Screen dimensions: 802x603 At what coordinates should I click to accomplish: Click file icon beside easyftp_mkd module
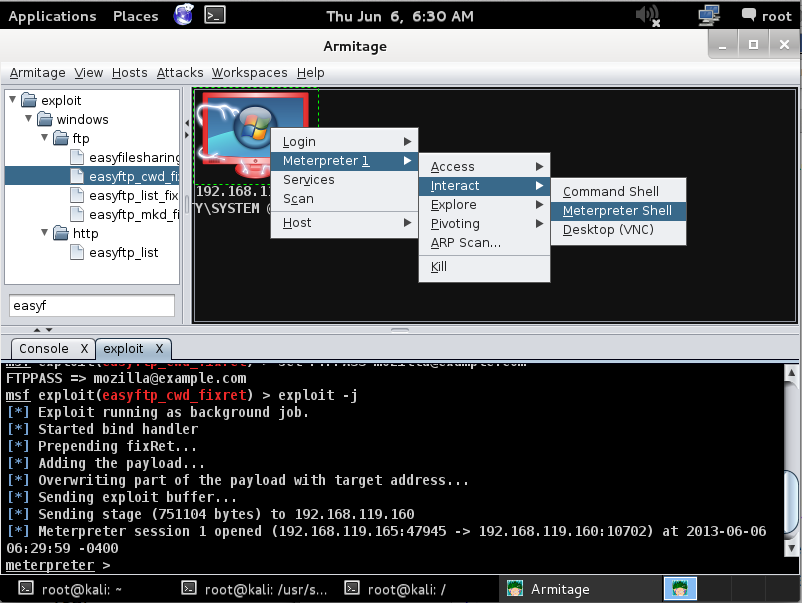77,214
